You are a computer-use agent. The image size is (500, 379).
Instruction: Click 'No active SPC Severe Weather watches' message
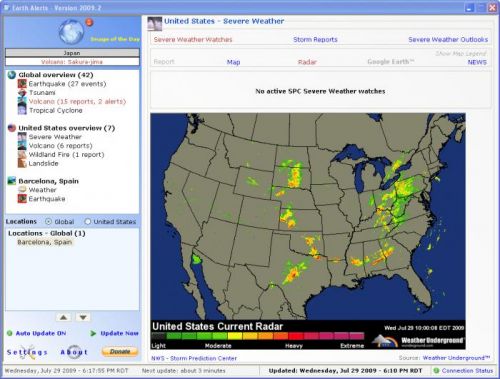pyautogui.click(x=320, y=91)
